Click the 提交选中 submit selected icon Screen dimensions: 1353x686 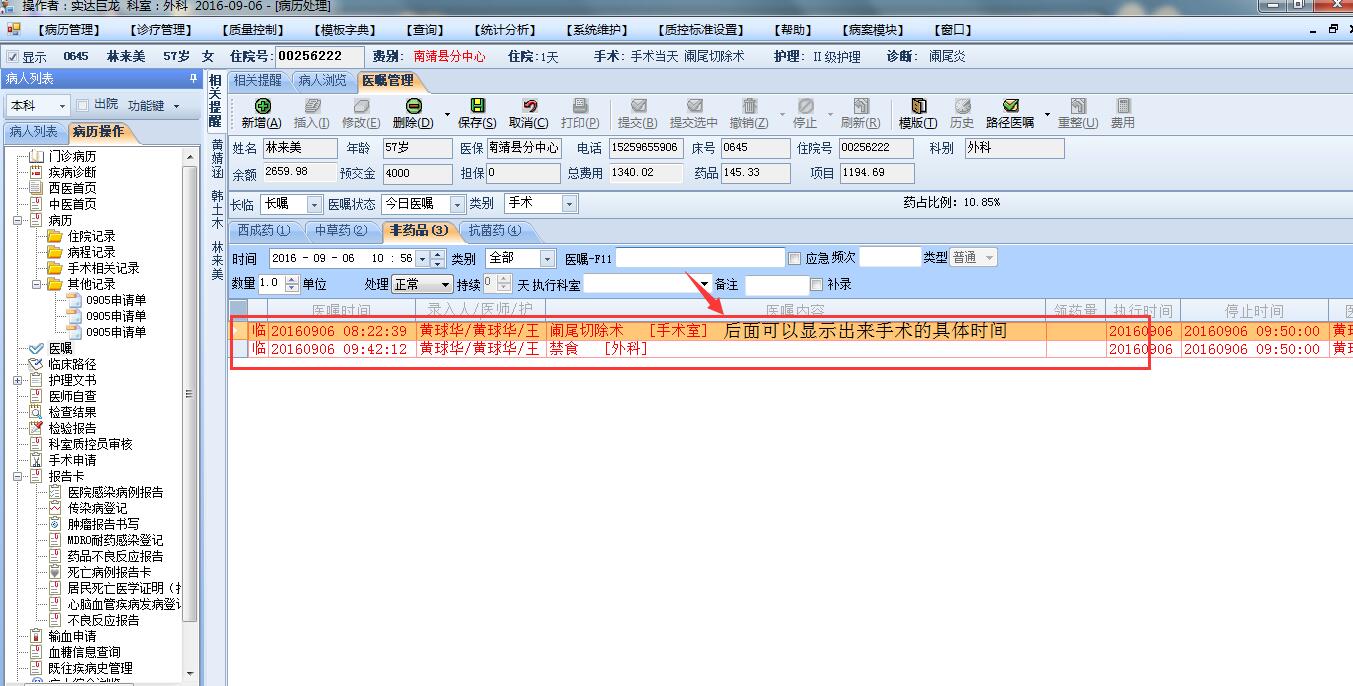tap(693, 106)
